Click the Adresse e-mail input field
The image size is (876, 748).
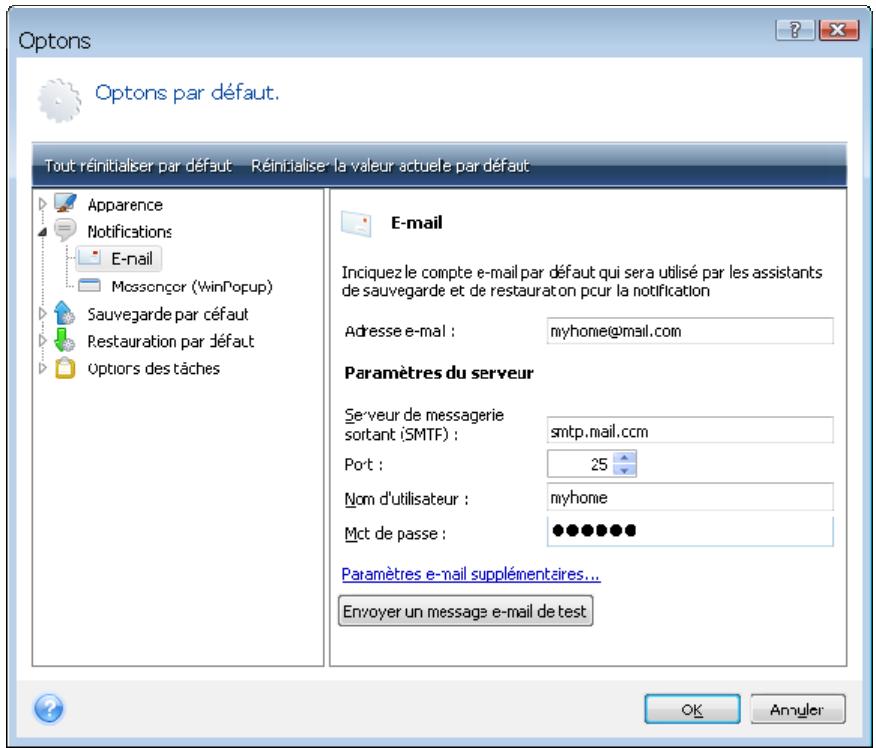[690, 331]
